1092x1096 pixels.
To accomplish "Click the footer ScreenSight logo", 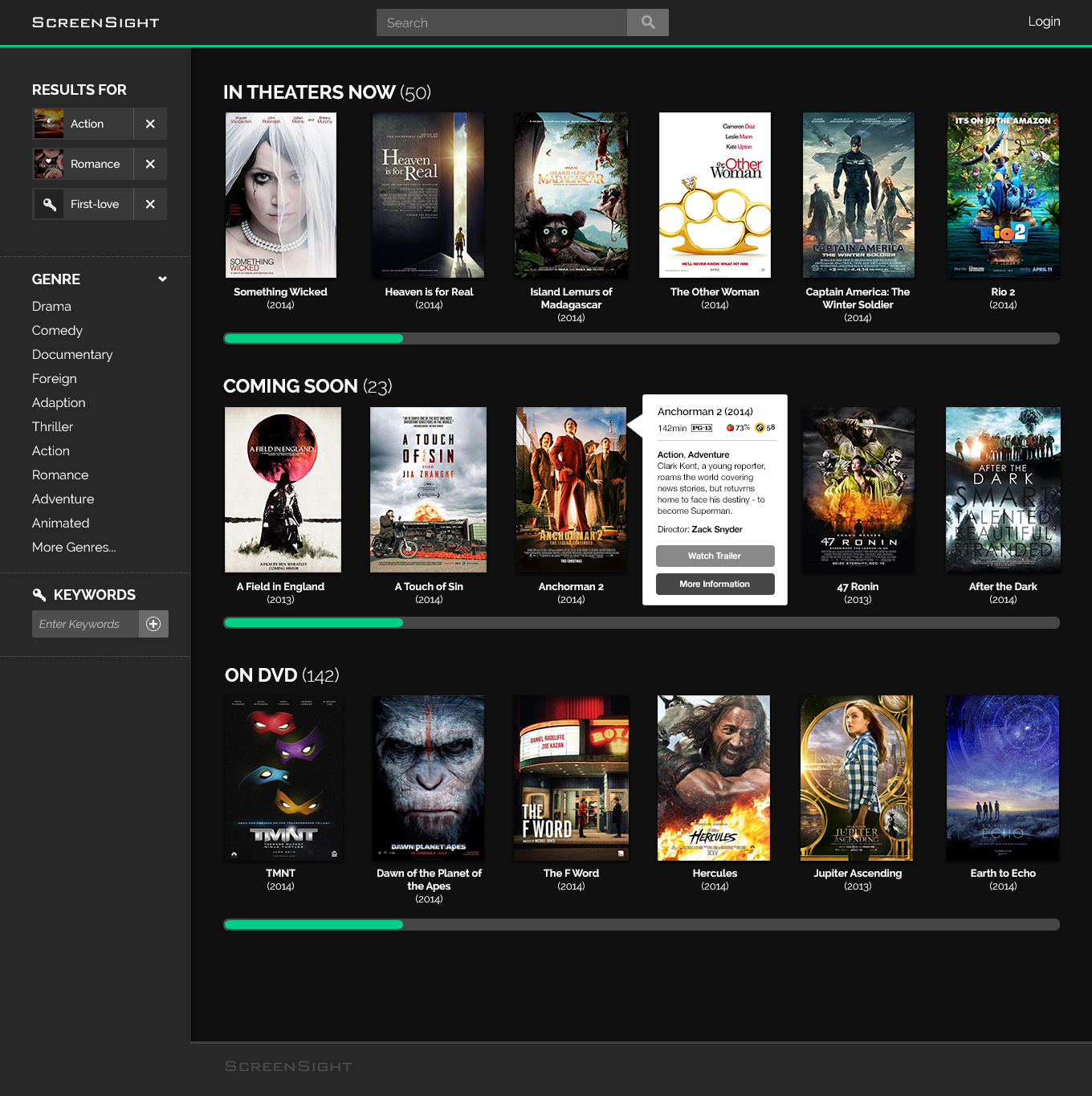I will (288, 1066).
